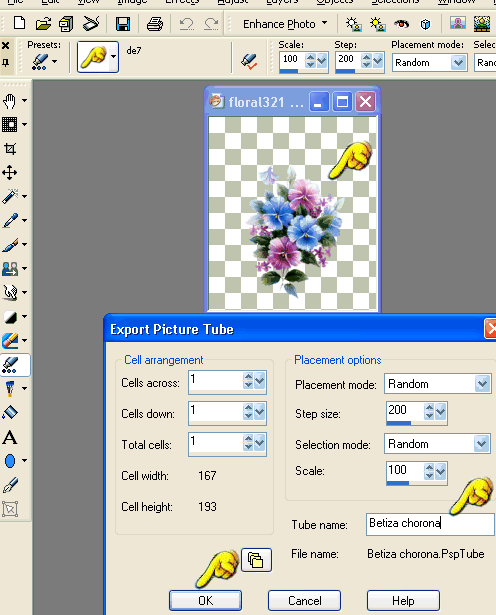The image size is (496, 615).
Task: Select the Ellipse preset shape tool
Action: (10, 461)
